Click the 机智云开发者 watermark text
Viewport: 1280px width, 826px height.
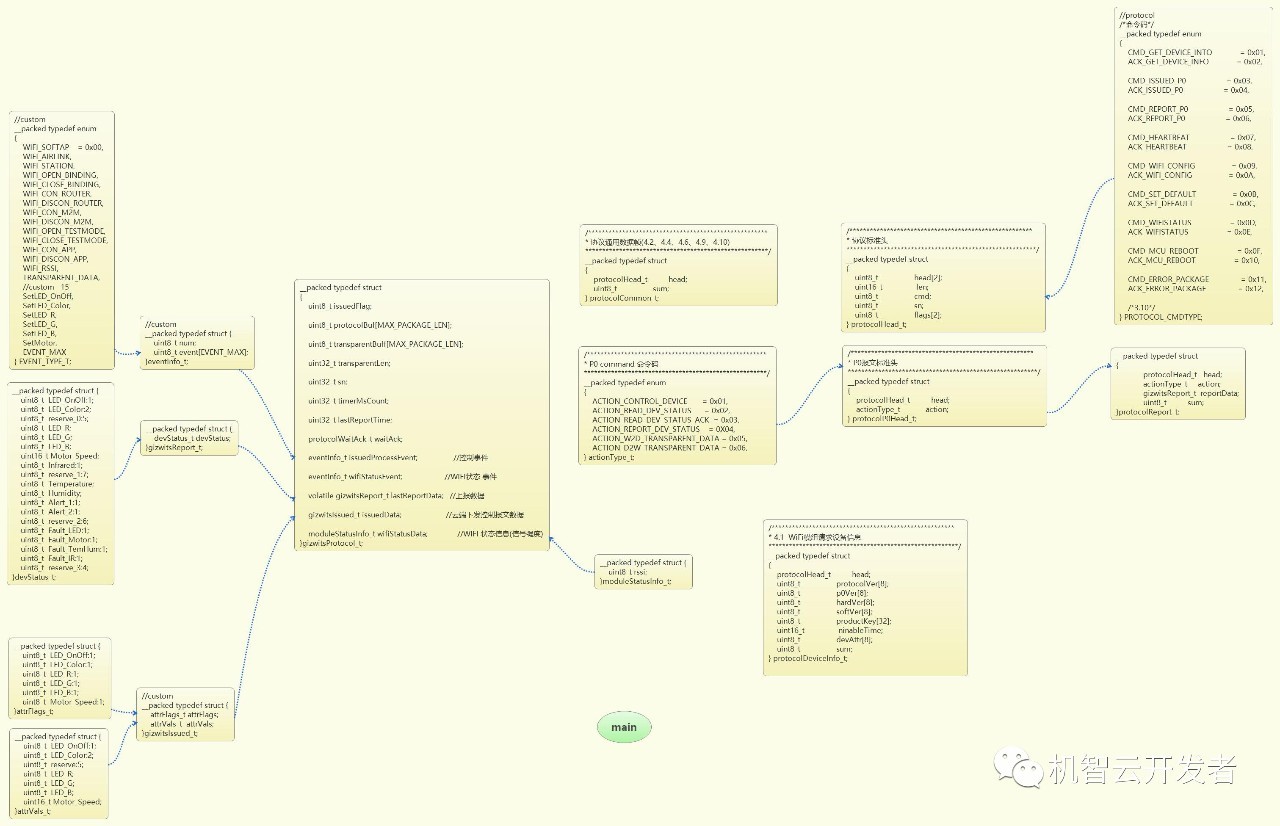coord(1142,769)
